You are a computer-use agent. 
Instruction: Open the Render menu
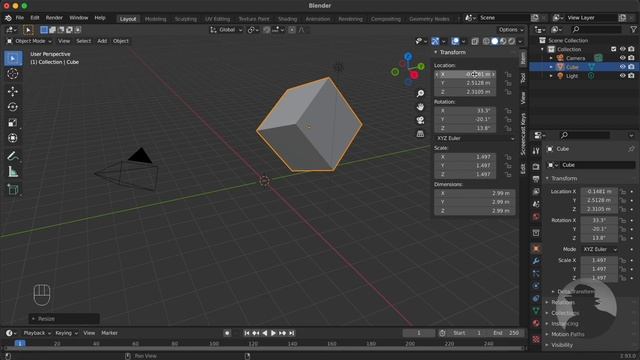(x=54, y=18)
